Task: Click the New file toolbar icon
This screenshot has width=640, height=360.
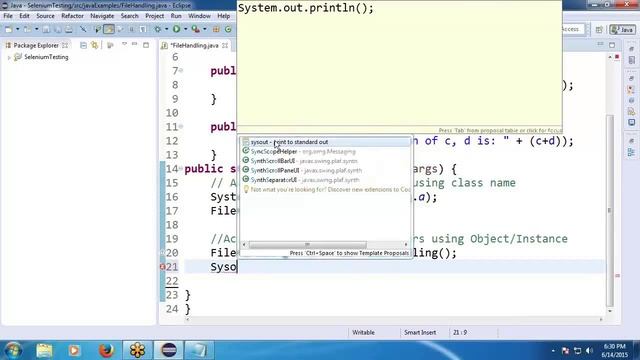Action: (9, 29)
